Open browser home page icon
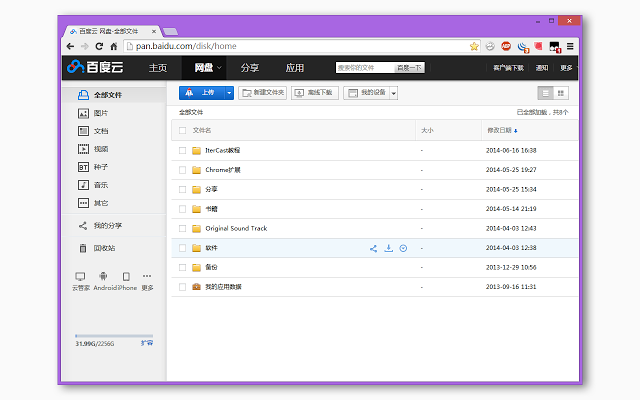This screenshot has width=640, height=400. tap(114, 47)
